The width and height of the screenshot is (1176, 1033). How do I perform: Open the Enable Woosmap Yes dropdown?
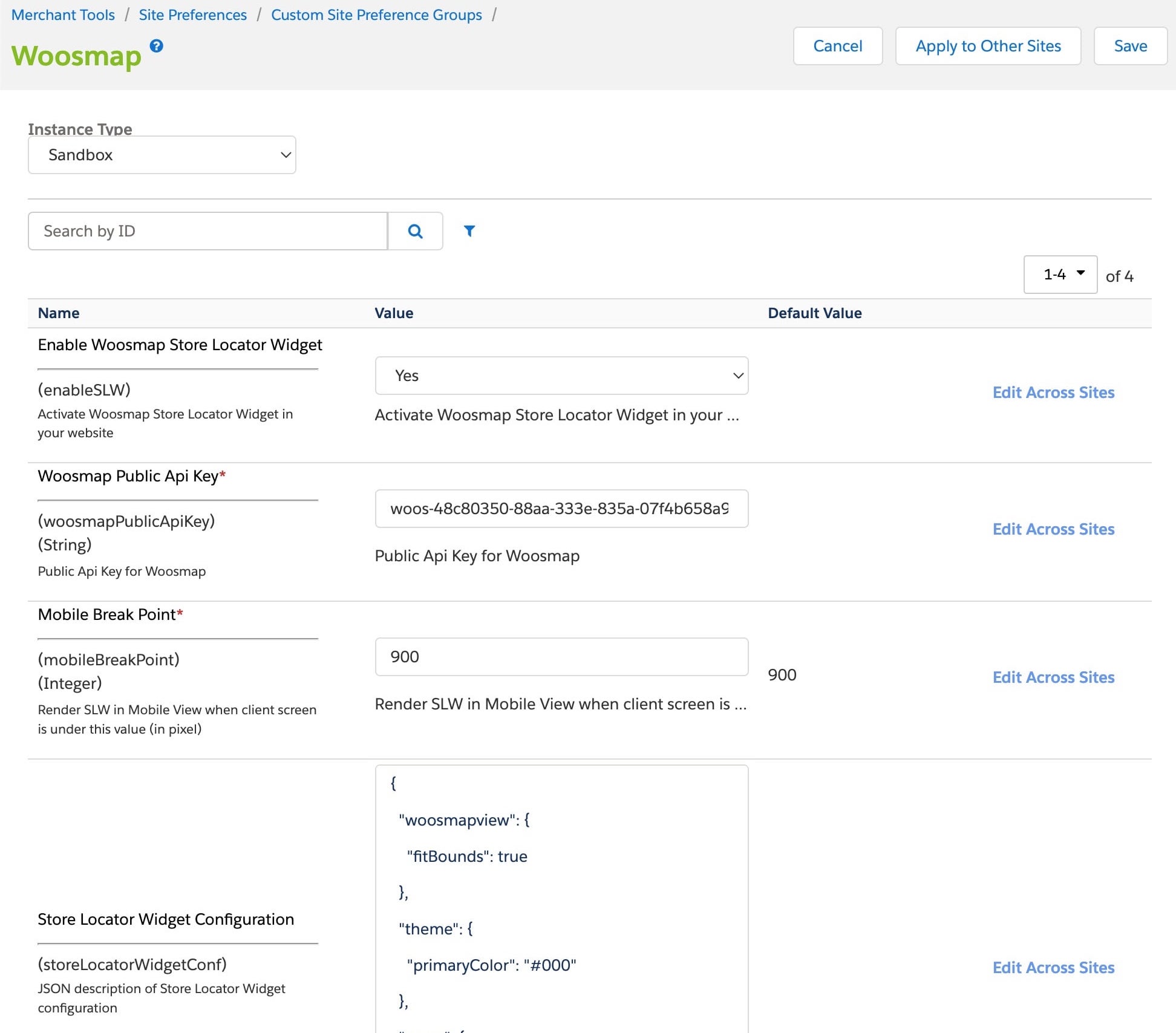(x=561, y=376)
